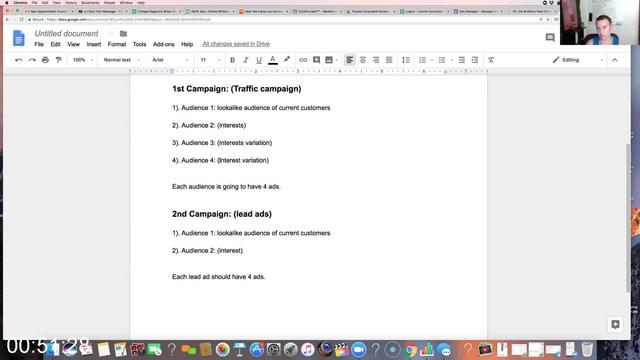Rename the Untitled document title
The height and width of the screenshot is (360, 640).
(x=67, y=33)
